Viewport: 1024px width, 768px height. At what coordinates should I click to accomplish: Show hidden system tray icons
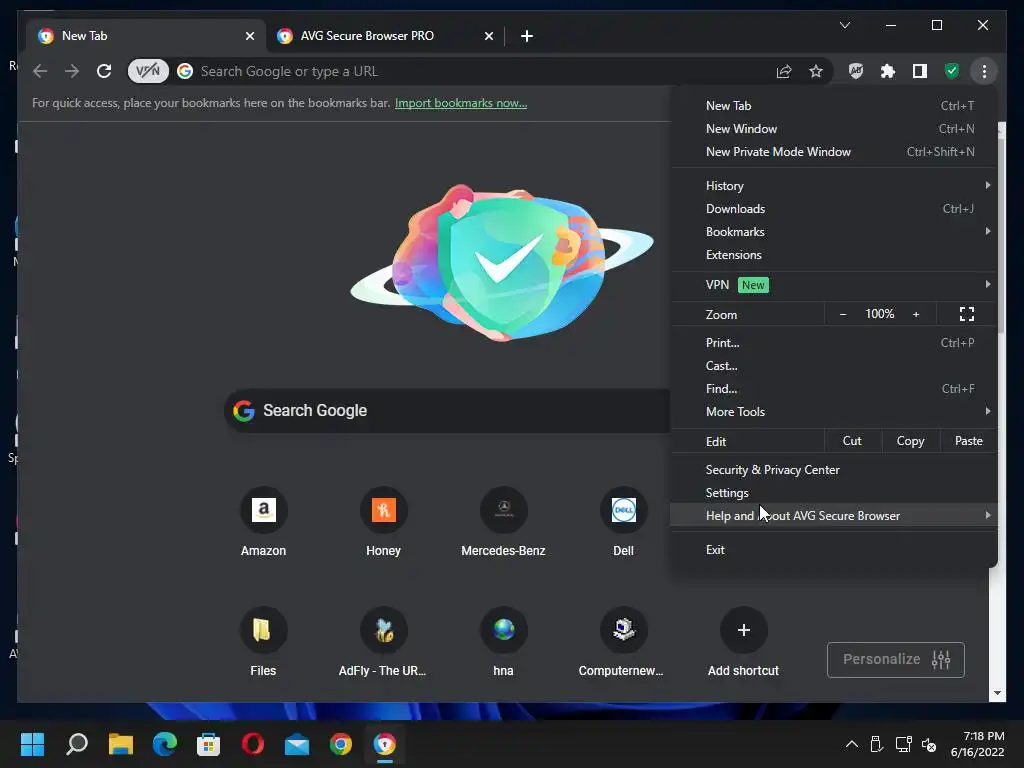[852, 744]
